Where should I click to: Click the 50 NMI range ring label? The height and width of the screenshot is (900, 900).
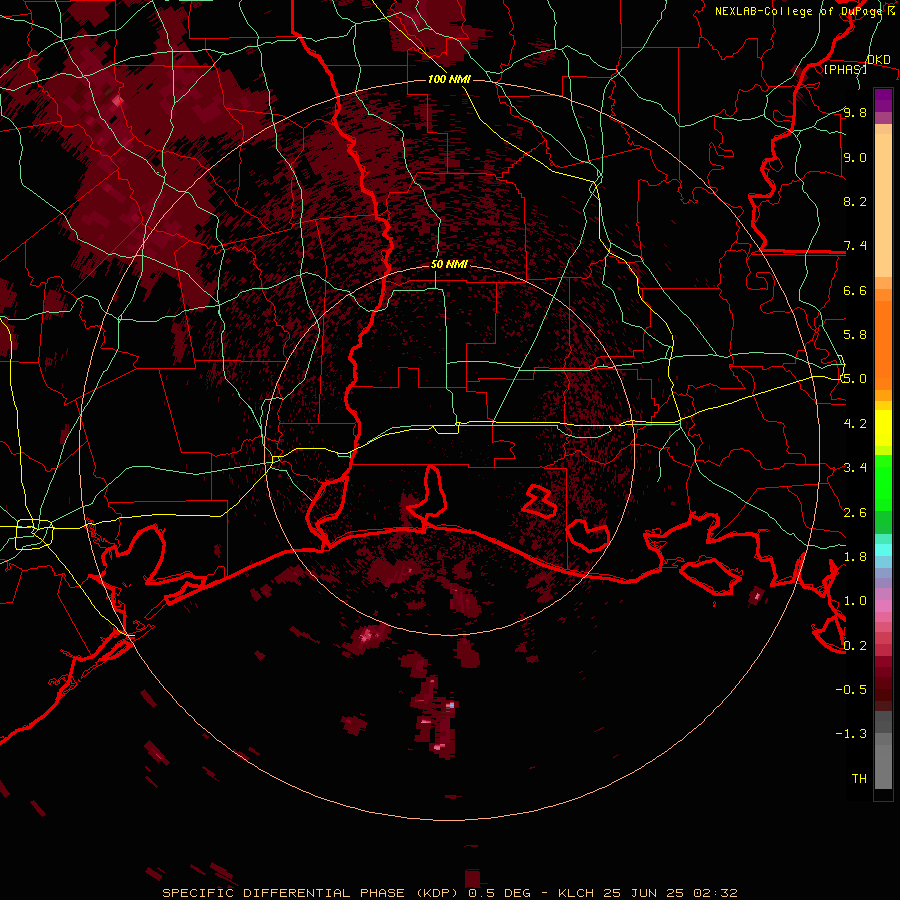449,264
